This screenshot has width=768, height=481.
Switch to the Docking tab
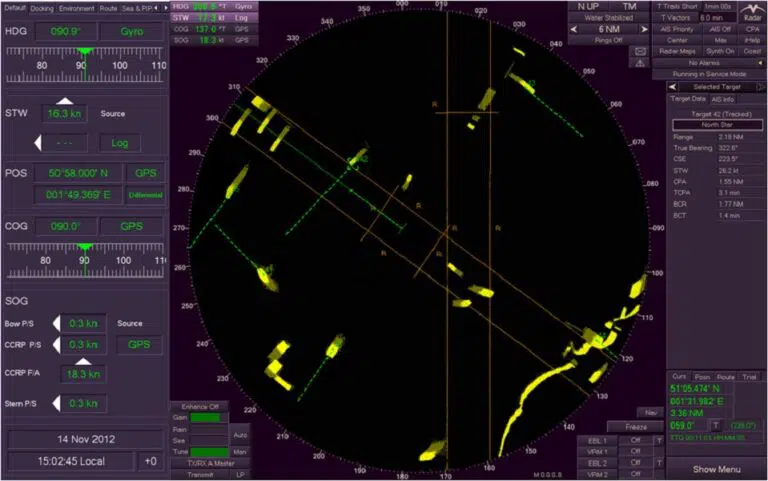click(42, 7)
